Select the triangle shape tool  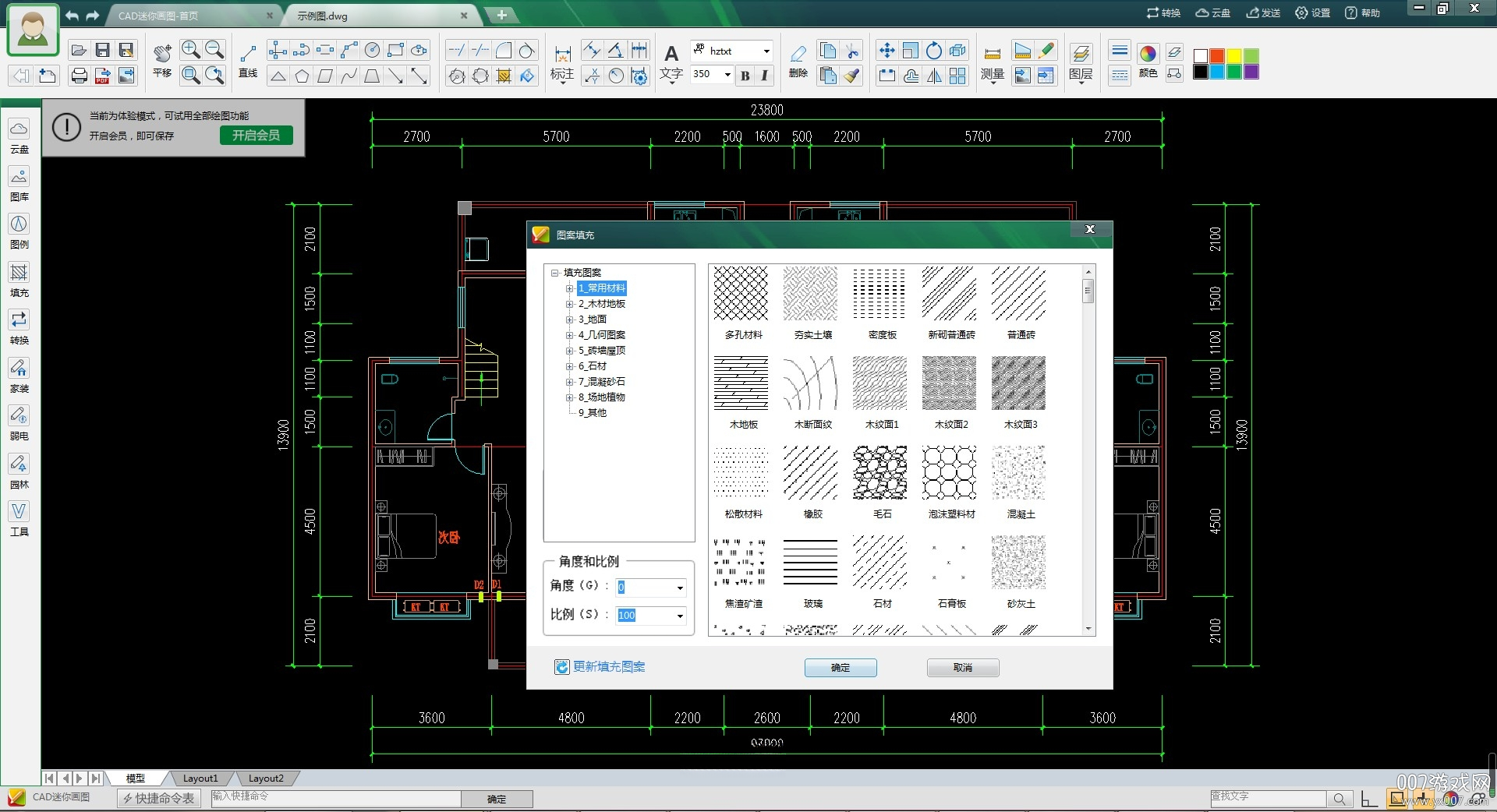coord(278,76)
